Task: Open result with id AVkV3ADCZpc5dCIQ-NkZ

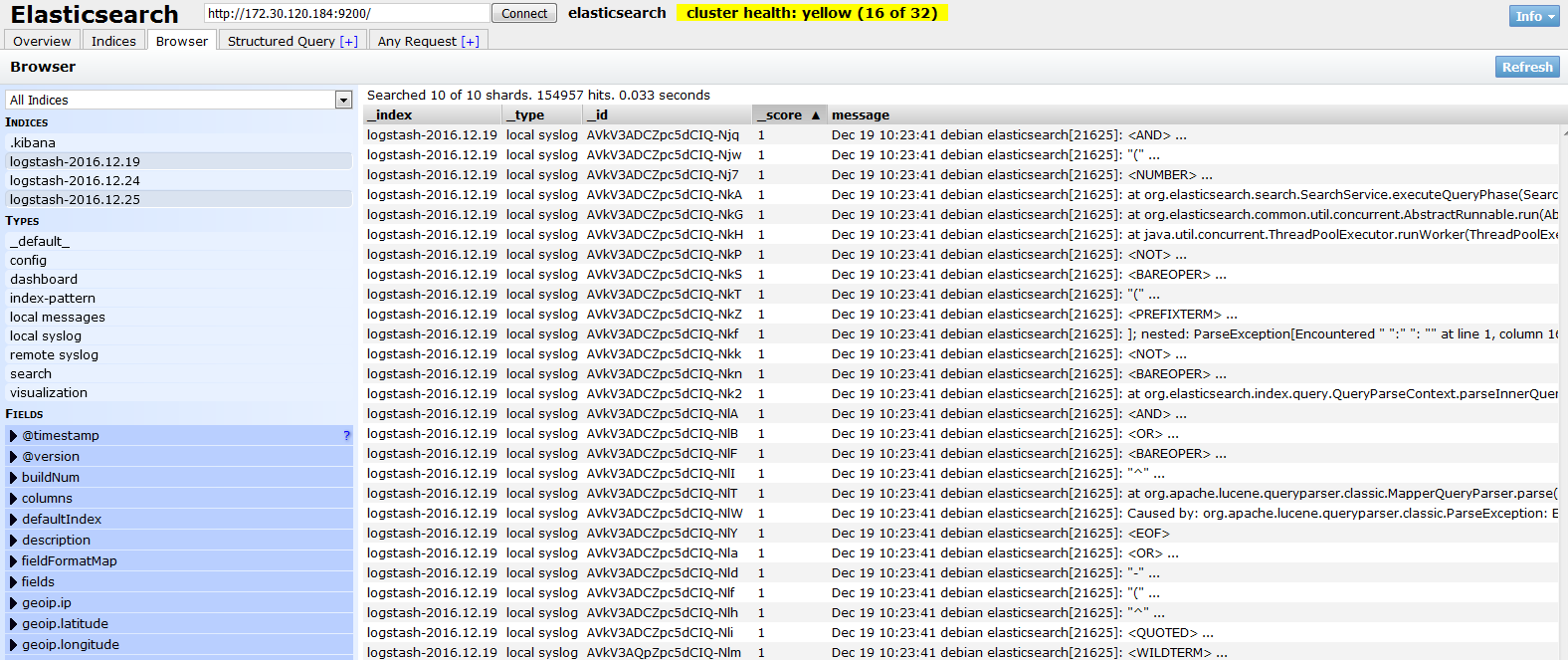Action: [664, 315]
